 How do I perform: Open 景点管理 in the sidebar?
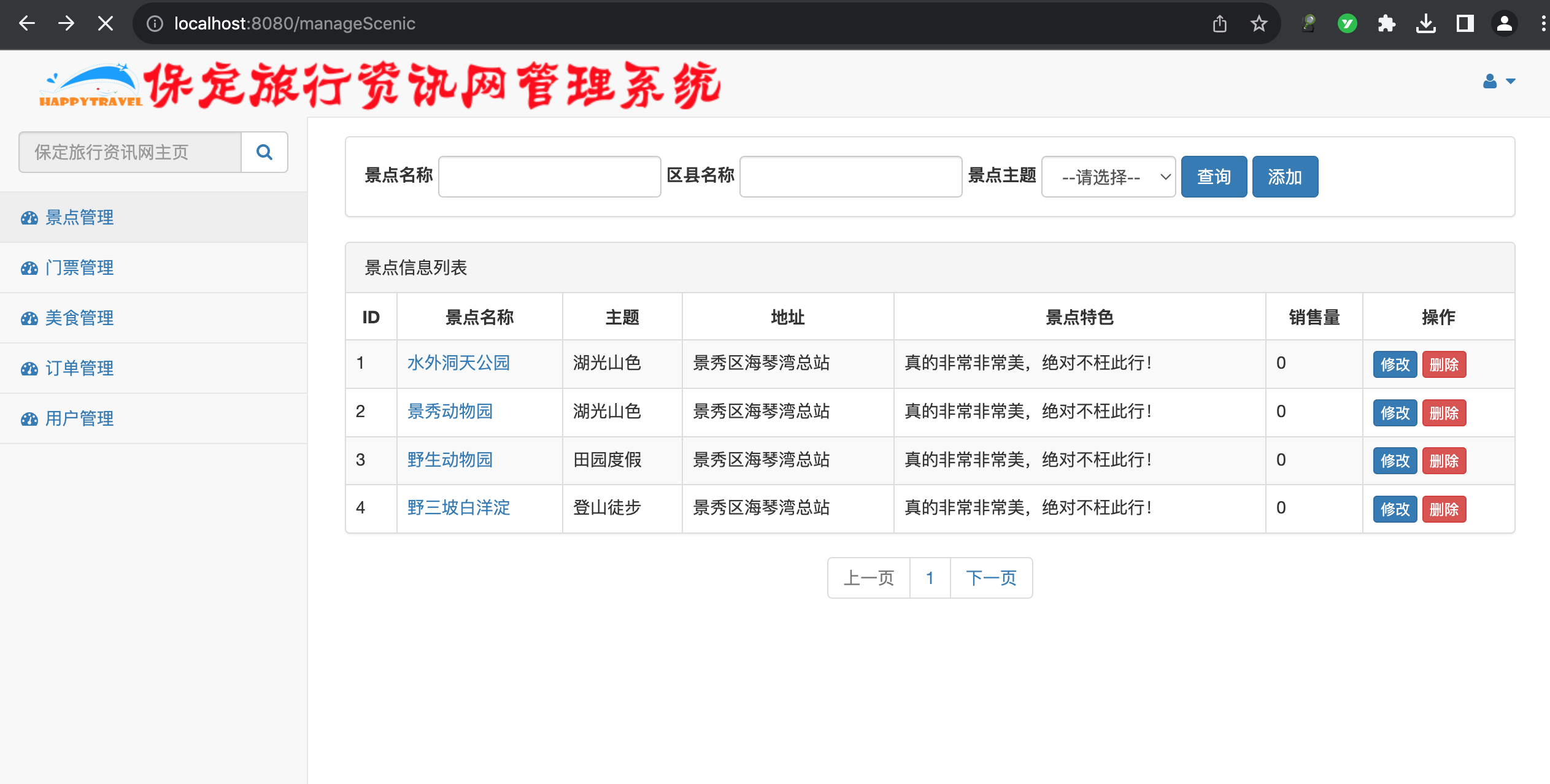153,217
